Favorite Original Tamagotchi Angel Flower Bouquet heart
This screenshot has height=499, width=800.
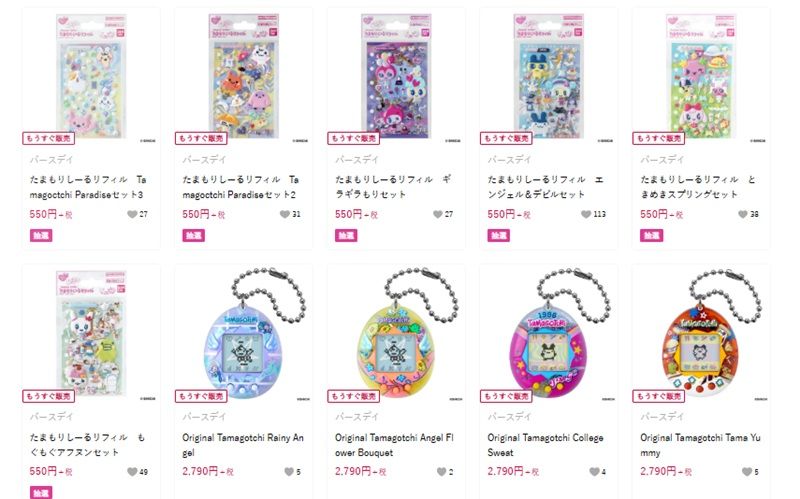click(441, 472)
